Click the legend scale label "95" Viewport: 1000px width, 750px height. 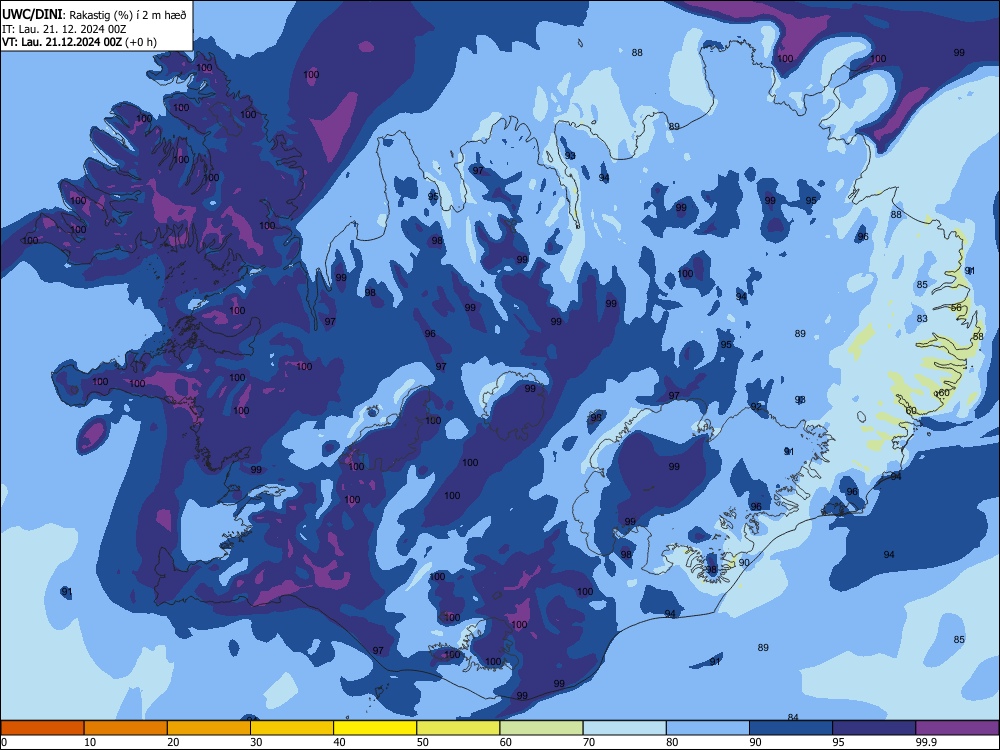[839, 742]
